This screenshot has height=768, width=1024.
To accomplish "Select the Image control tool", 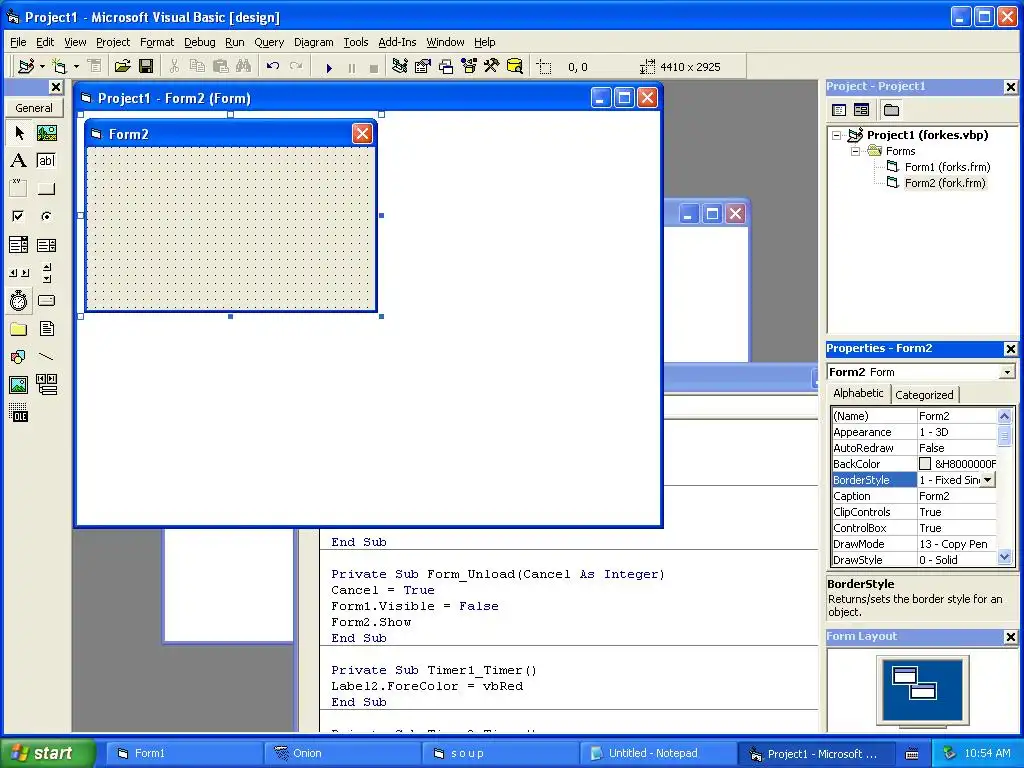I will [x=19, y=385].
